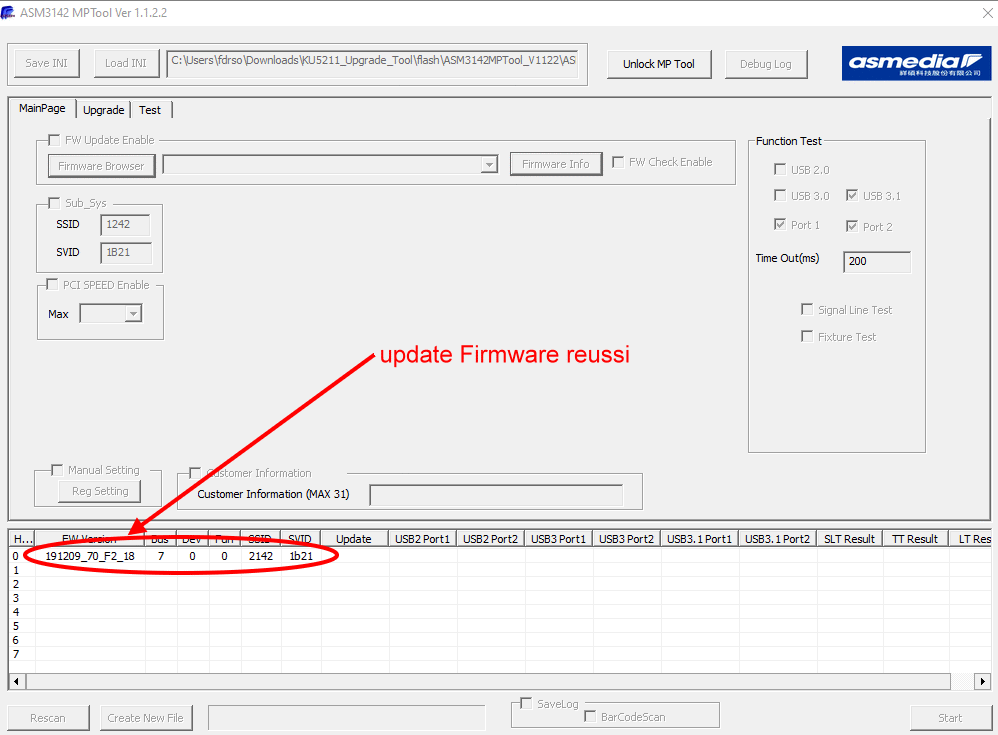Select row number 7 in the device table
Screen dimensions: 998x735
click(16, 654)
